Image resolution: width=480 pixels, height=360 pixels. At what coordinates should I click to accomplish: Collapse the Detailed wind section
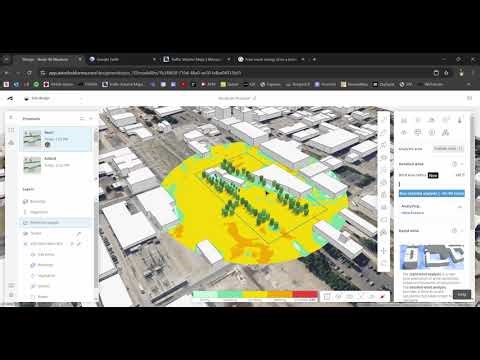tap(462, 164)
